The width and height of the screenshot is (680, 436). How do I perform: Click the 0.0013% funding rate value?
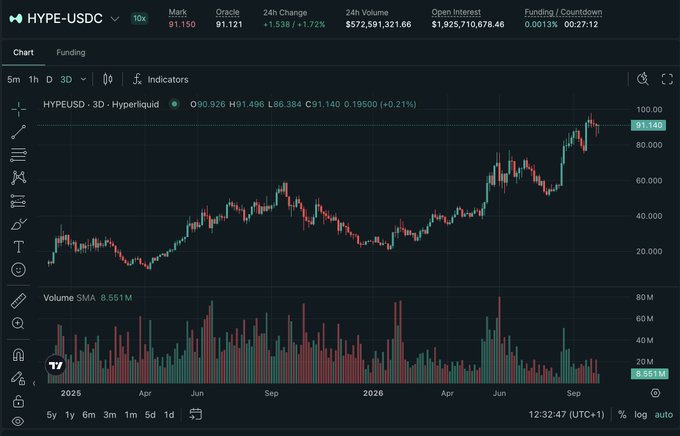pos(541,24)
